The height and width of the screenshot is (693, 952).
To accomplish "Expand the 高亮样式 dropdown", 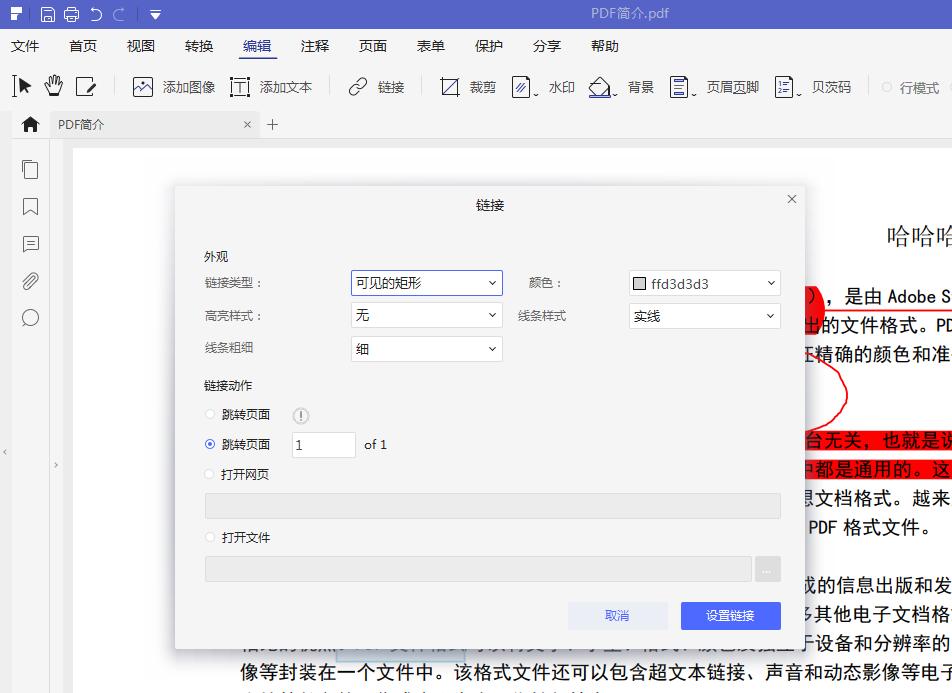I will tap(426, 315).
